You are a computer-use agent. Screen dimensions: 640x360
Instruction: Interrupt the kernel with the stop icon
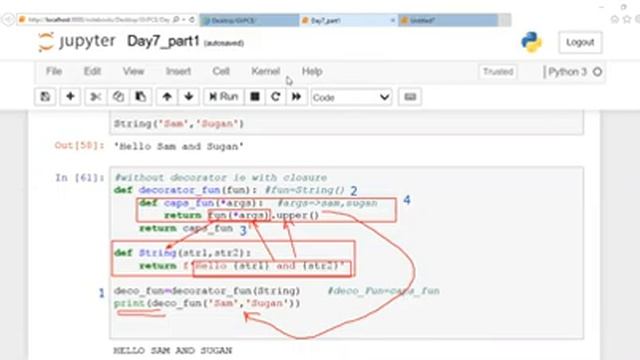(x=255, y=97)
